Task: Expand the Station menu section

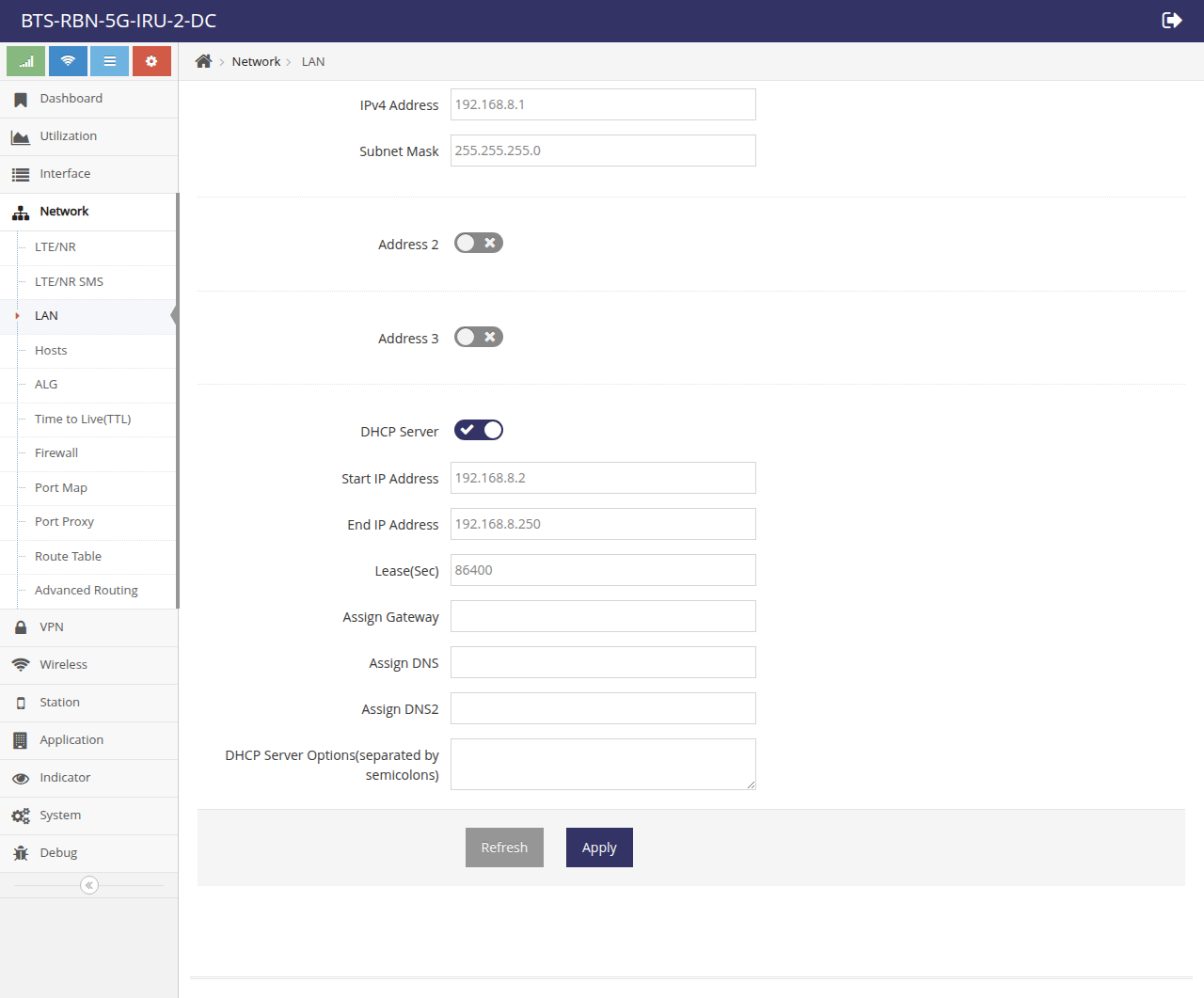Action: coord(88,703)
